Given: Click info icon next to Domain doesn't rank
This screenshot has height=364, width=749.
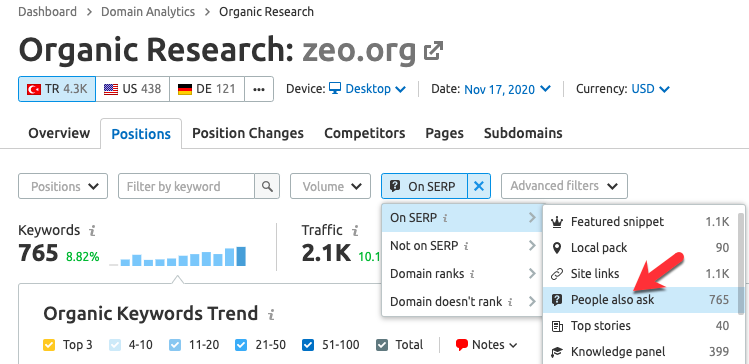Looking at the screenshot, I should (x=510, y=302).
